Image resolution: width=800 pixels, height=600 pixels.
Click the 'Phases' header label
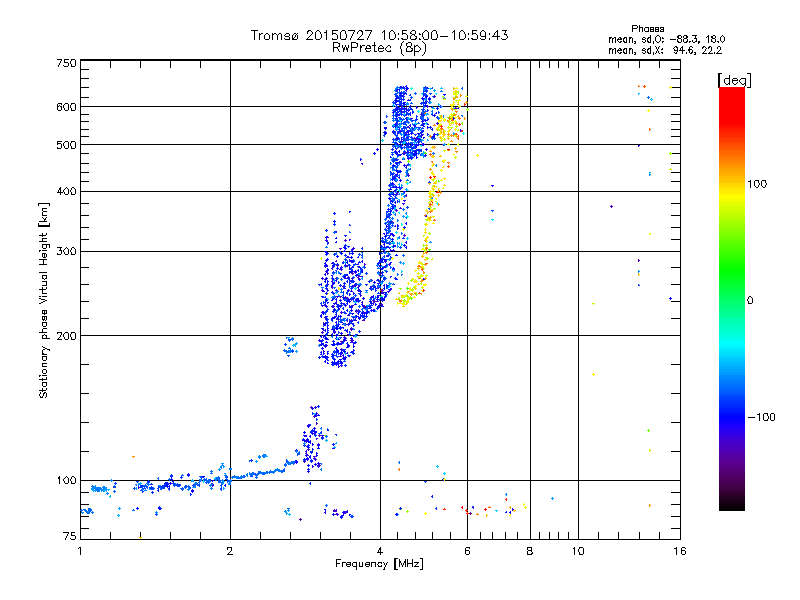647,29
